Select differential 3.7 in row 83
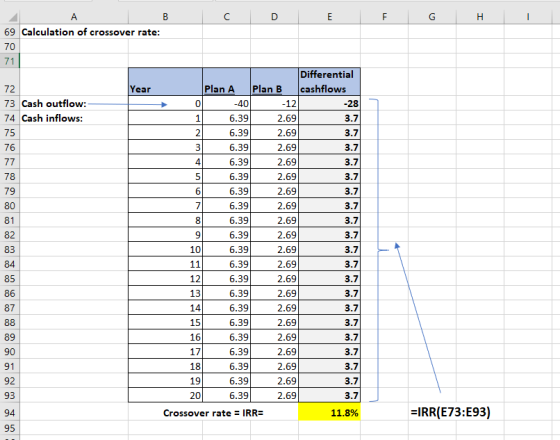The image size is (560, 440). point(329,249)
